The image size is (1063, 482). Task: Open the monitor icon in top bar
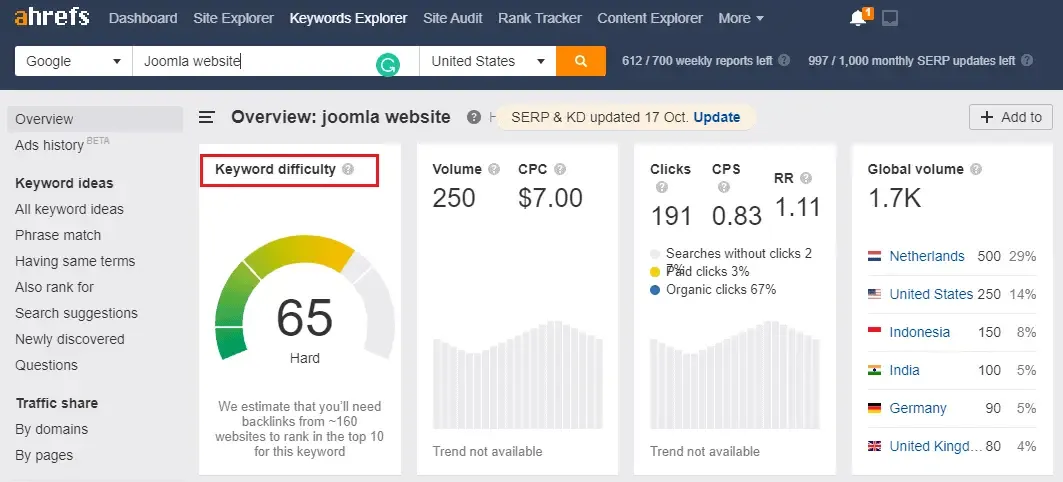[x=890, y=18]
